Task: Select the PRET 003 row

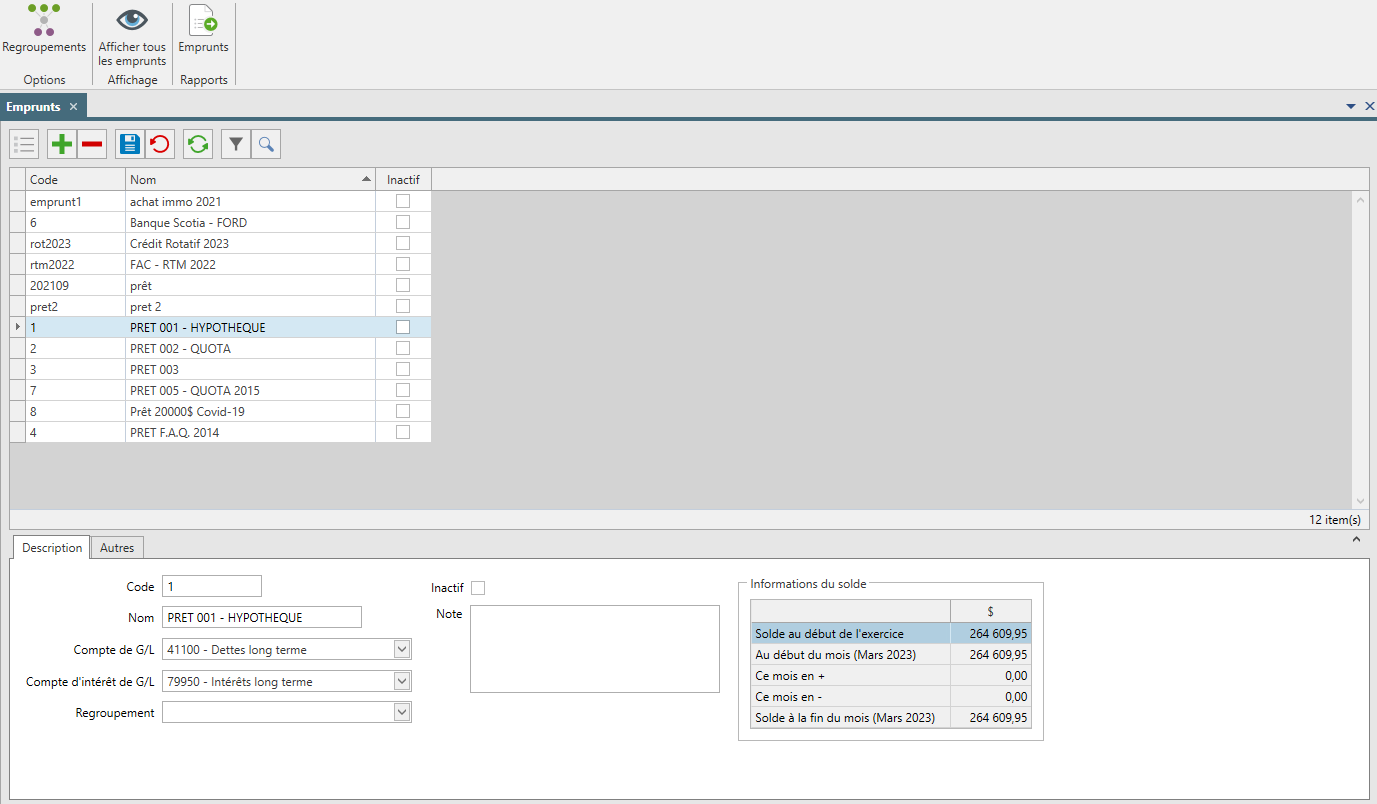Action: pos(221,369)
